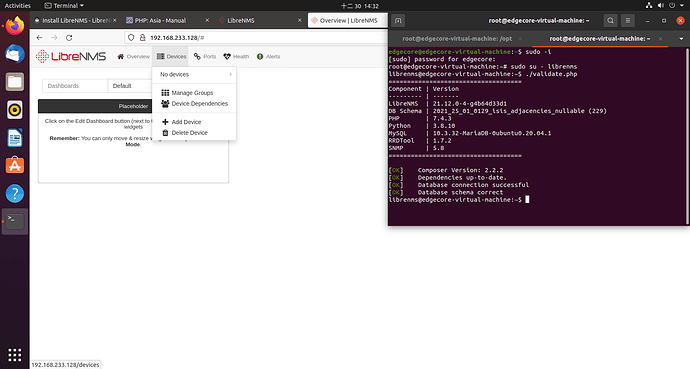This screenshot has width=690, height=369.
Task: Click the terminal search icon
Action: point(610,21)
